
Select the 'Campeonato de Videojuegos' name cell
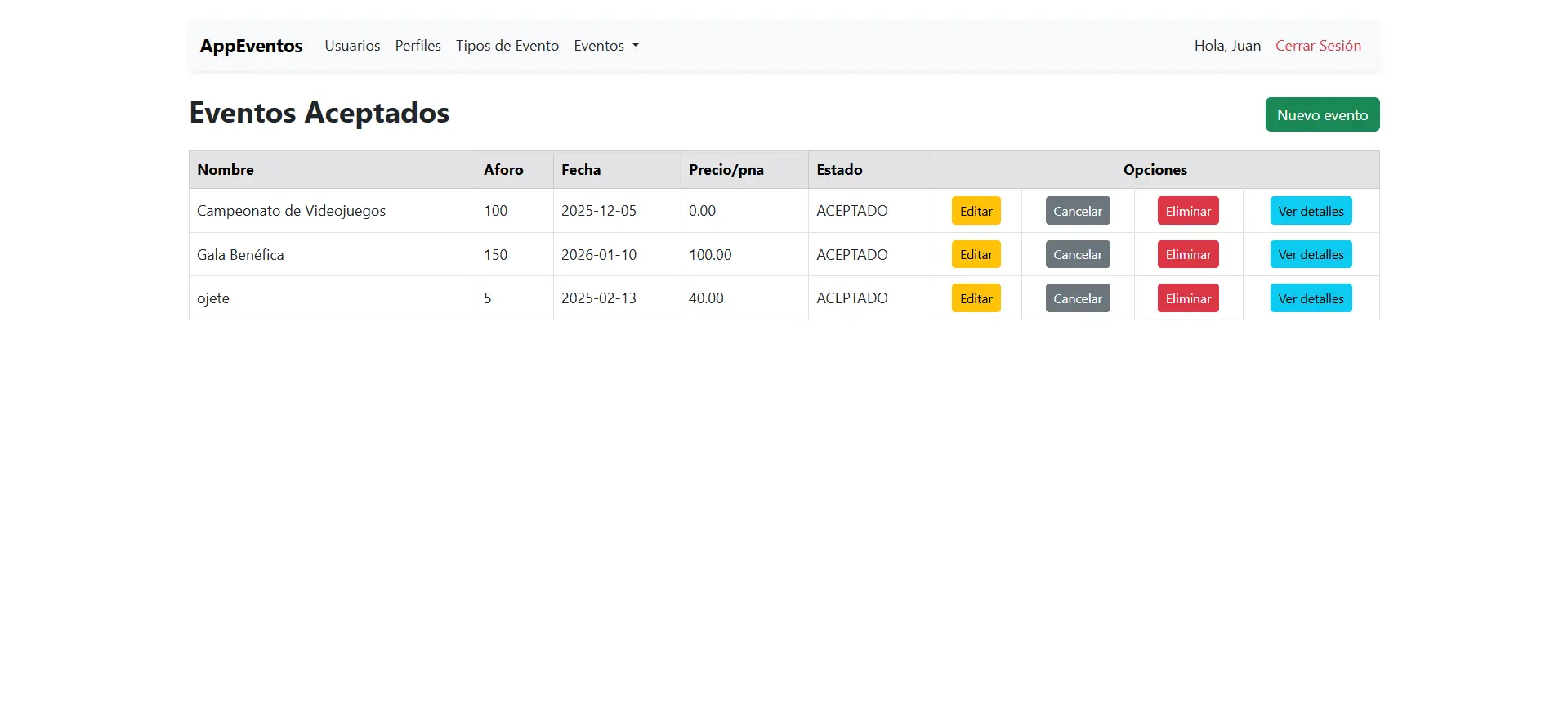point(332,211)
